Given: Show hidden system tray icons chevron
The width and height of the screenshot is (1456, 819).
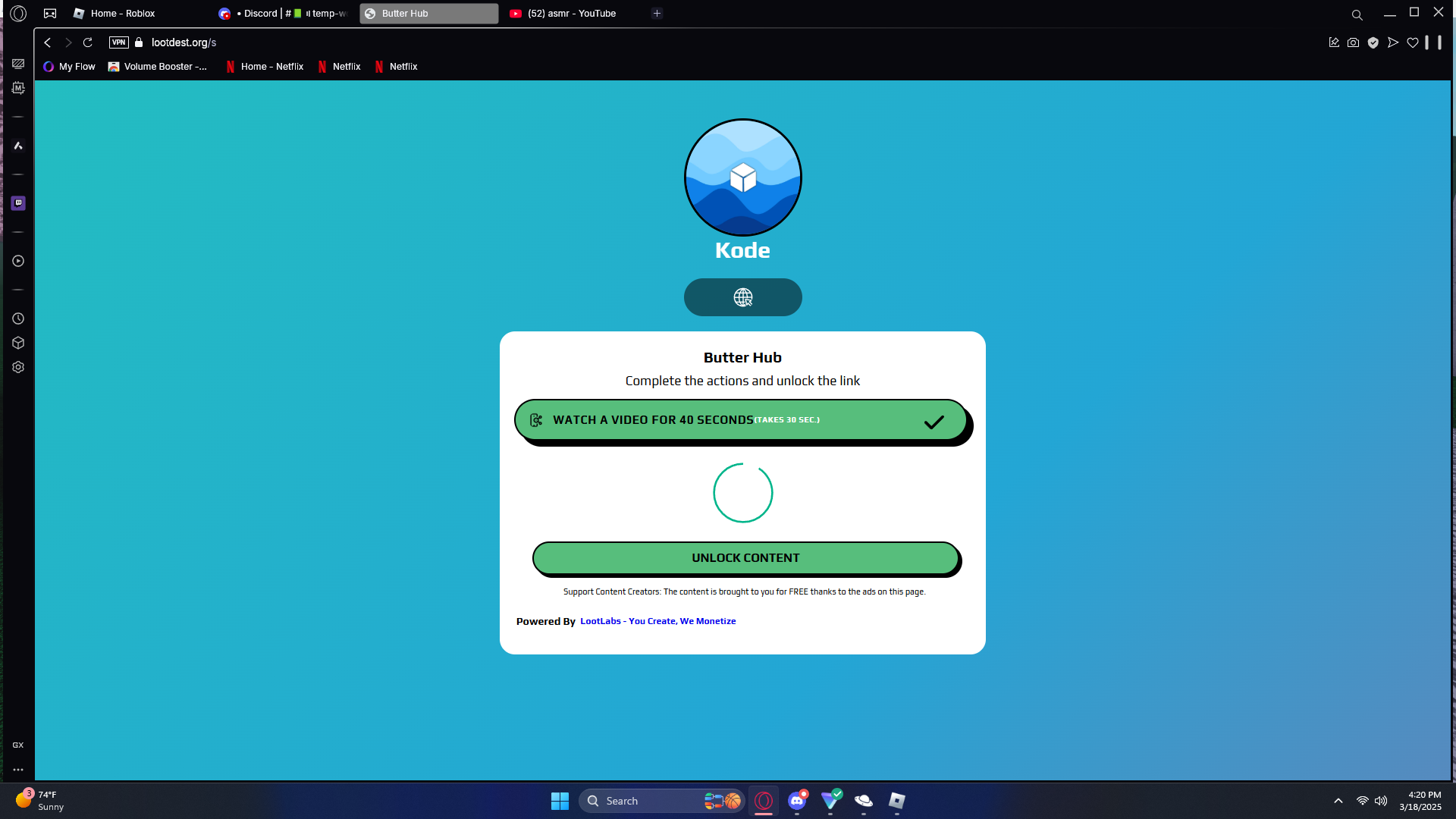Looking at the screenshot, I should [1338, 801].
